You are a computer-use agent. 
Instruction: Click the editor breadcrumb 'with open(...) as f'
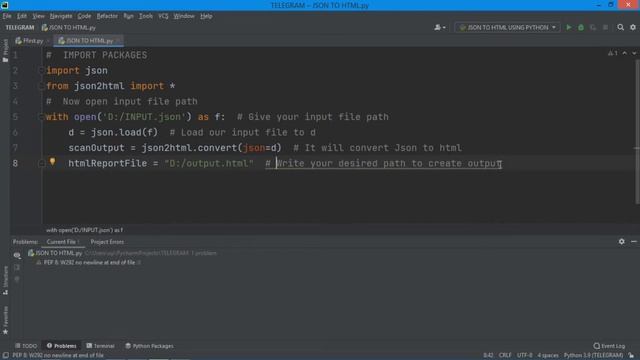(84, 230)
